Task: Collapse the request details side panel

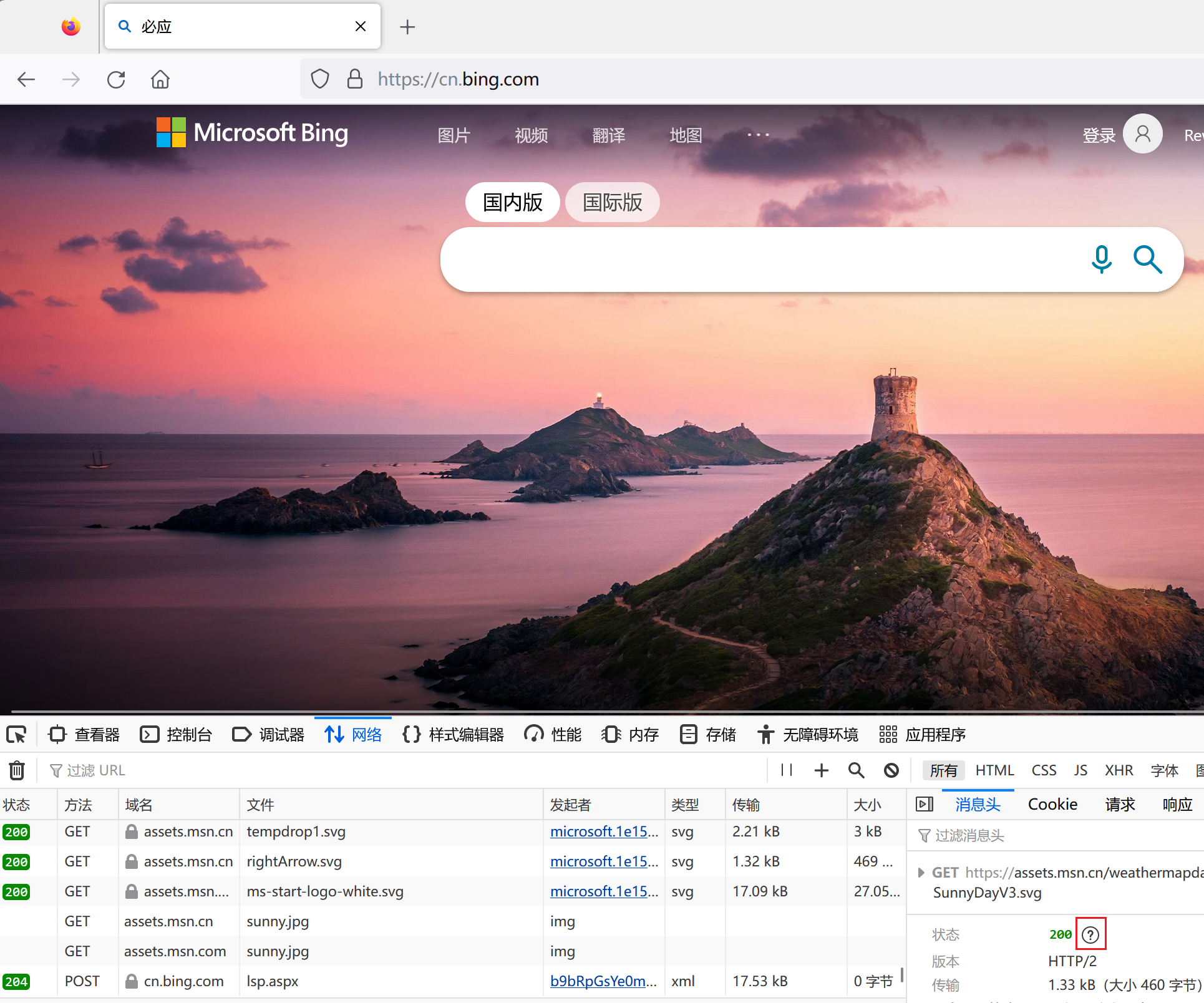Action: (924, 804)
